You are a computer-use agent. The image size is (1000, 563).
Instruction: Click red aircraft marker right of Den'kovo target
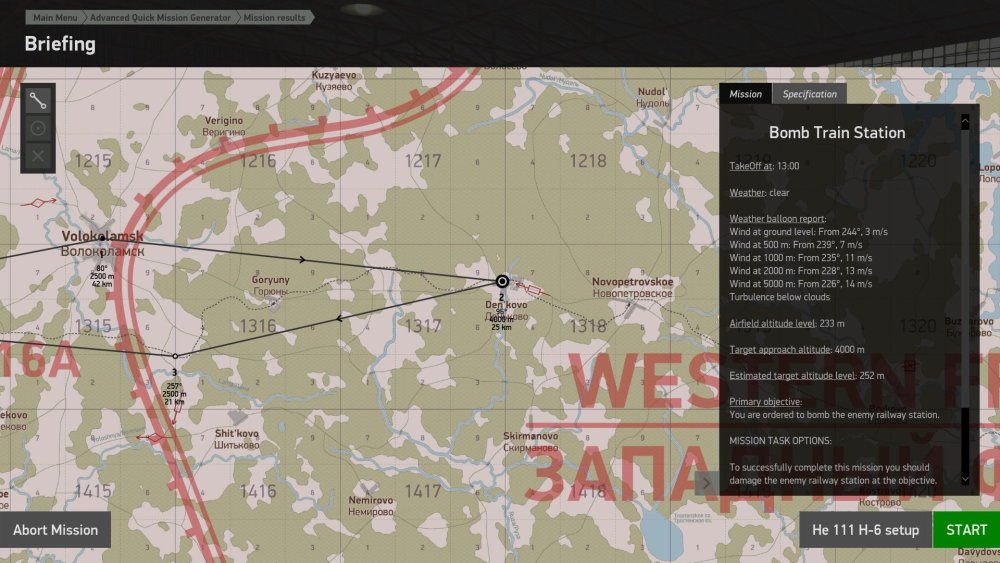pyautogui.click(x=533, y=290)
